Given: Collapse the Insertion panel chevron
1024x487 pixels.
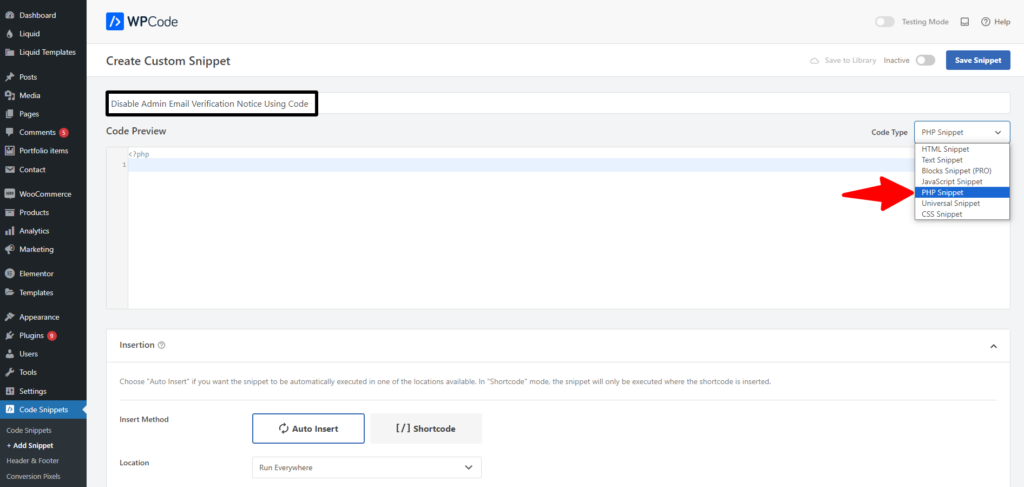Looking at the screenshot, I should click(x=993, y=346).
